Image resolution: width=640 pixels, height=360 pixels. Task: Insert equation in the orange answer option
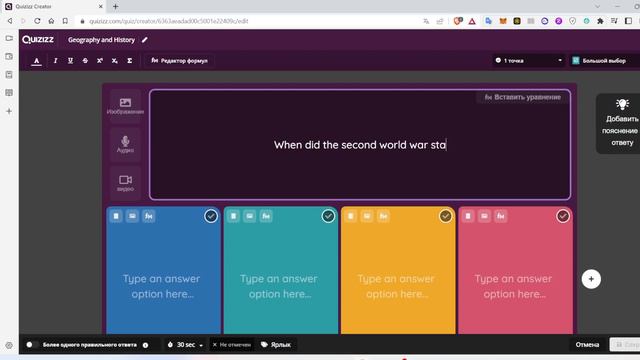coord(383,216)
